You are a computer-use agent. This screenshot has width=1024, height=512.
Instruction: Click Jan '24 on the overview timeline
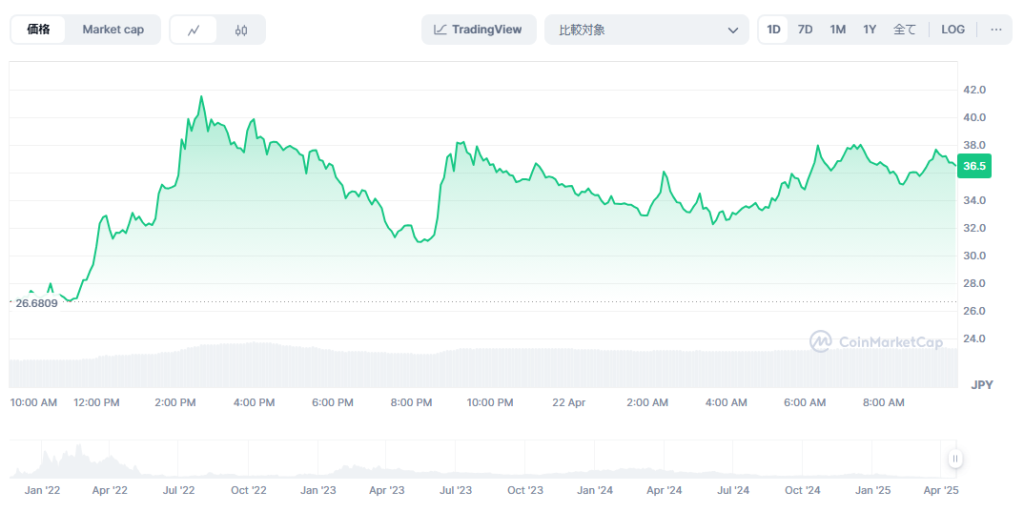click(595, 491)
